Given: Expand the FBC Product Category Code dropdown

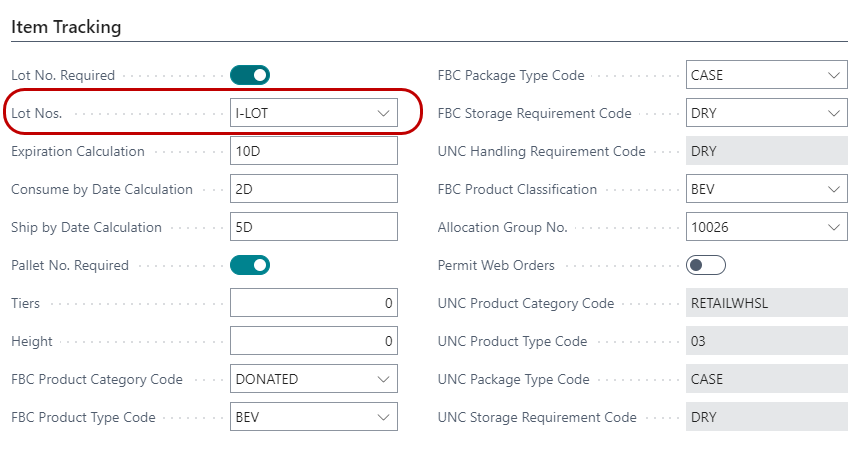Looking at the screenshot, I should 383,380.
